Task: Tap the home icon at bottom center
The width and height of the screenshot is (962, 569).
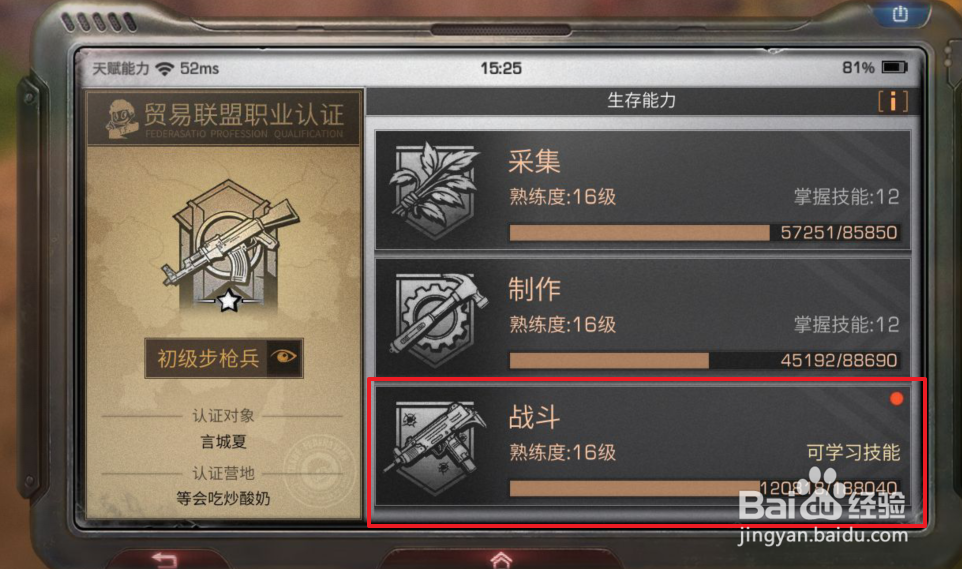Action: (x=501, y=560)
